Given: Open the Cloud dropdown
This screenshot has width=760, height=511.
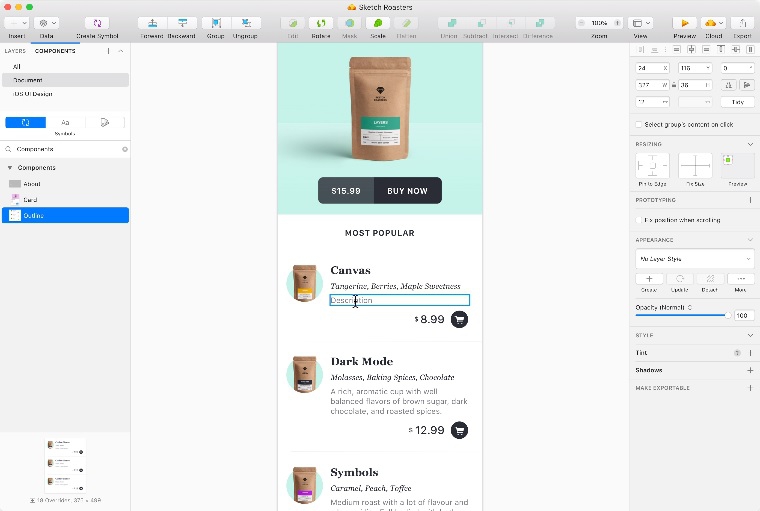Looking at the screenshot, I should [x=713, y=23].
